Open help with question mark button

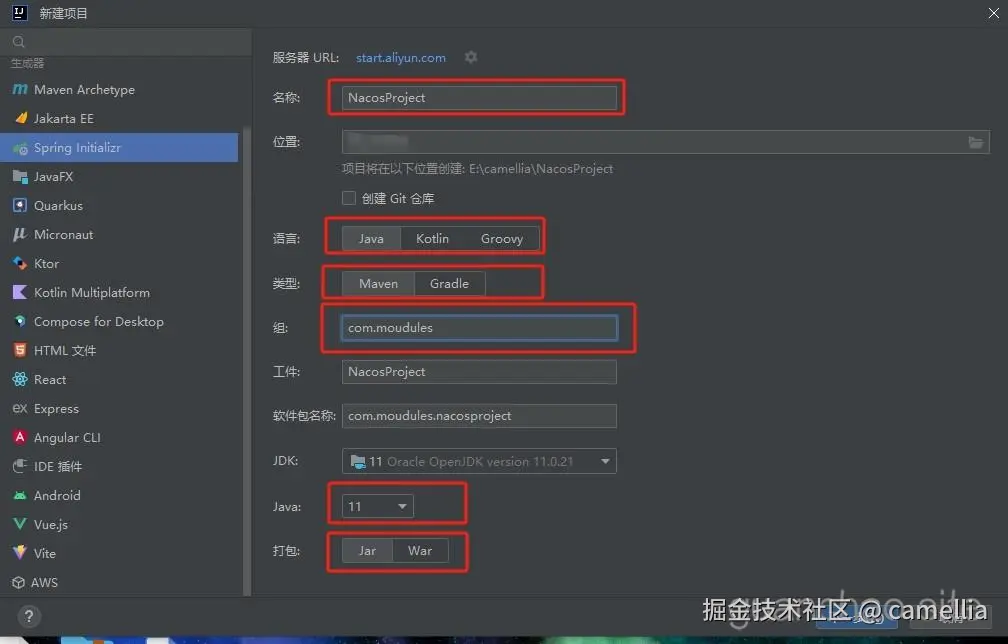[x=29, y=617]
